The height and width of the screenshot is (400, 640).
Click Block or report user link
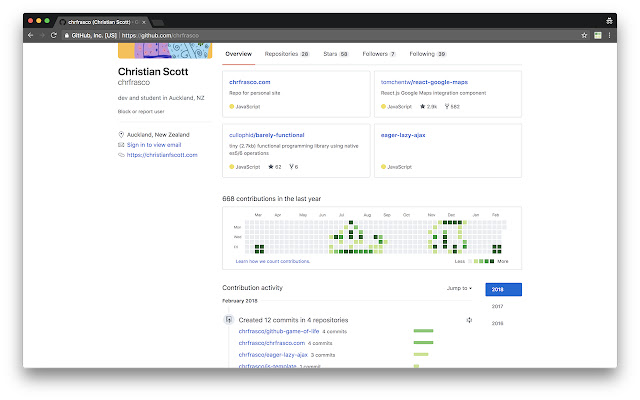click(141, 111)
